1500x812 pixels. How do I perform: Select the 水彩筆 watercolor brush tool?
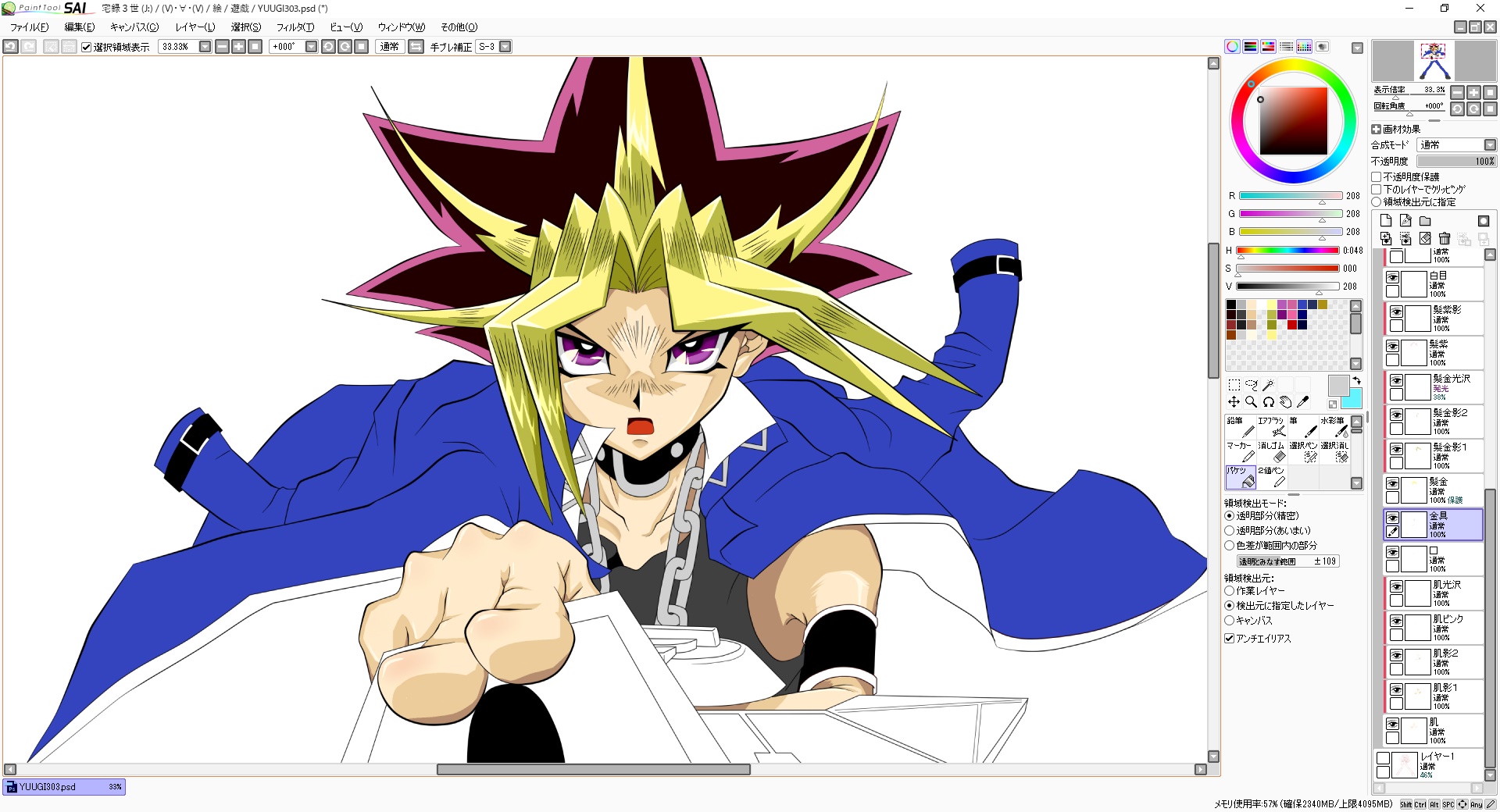(x=1334, y=426)
